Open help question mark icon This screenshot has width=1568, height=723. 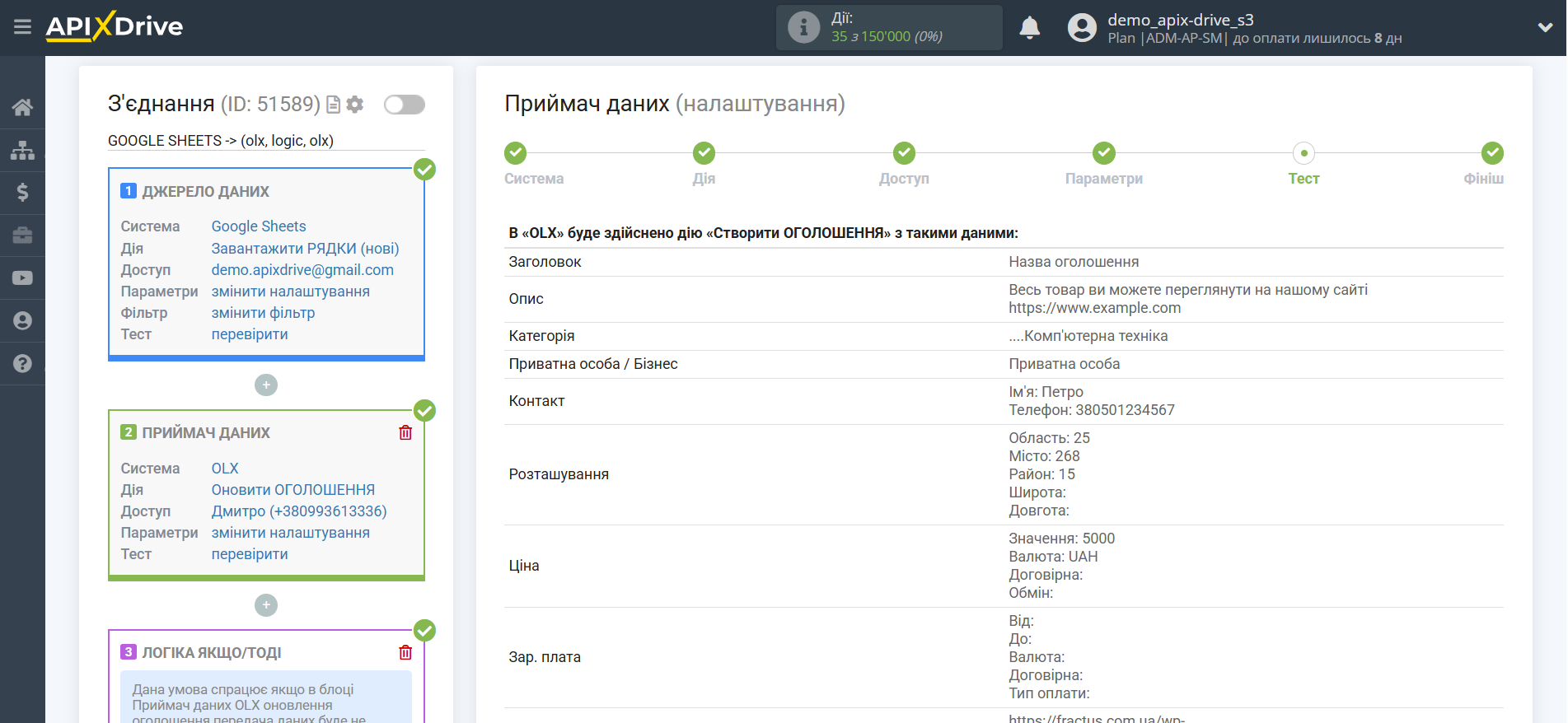pos(22,363)
